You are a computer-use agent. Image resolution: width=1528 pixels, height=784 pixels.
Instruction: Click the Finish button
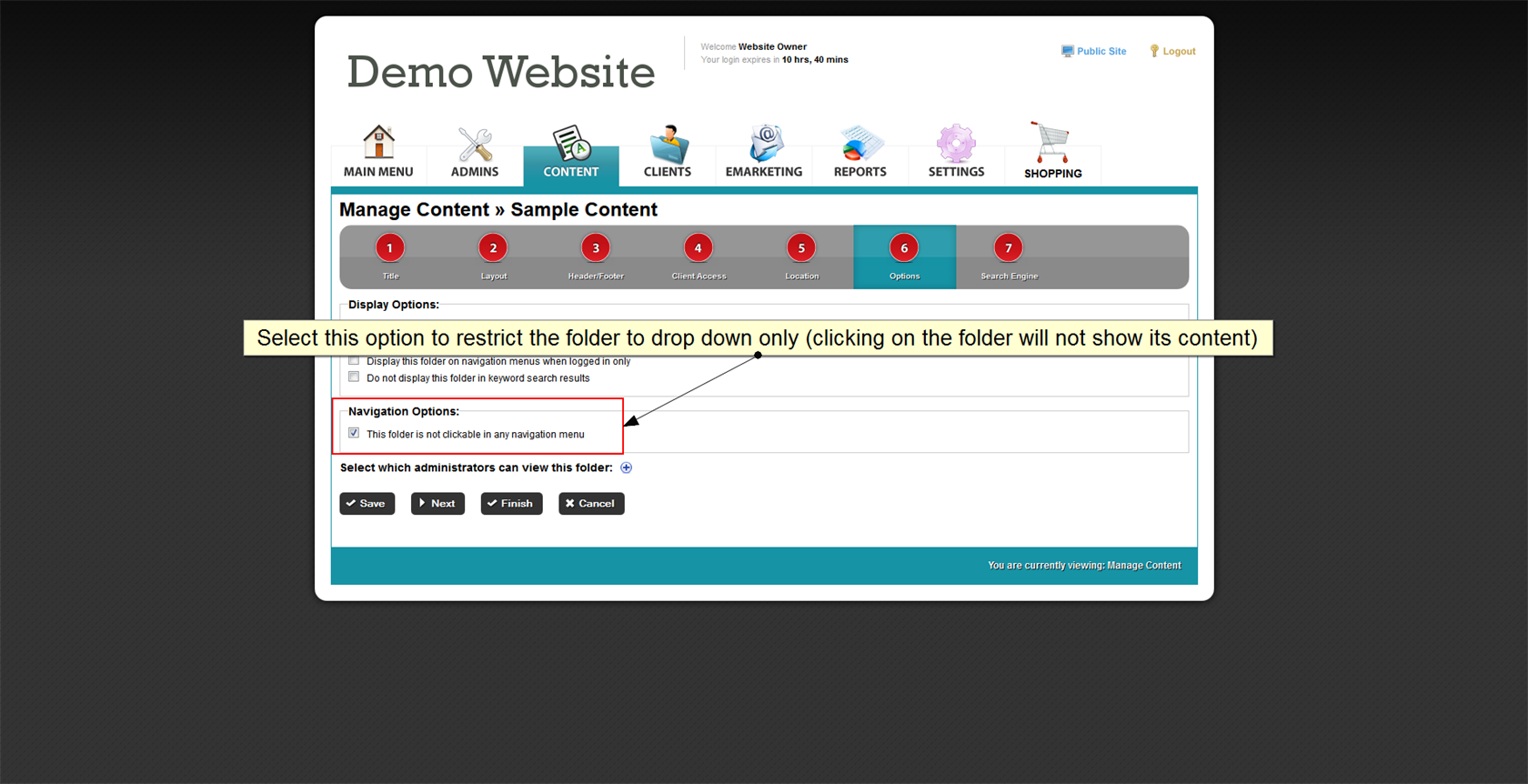(511, 503)
